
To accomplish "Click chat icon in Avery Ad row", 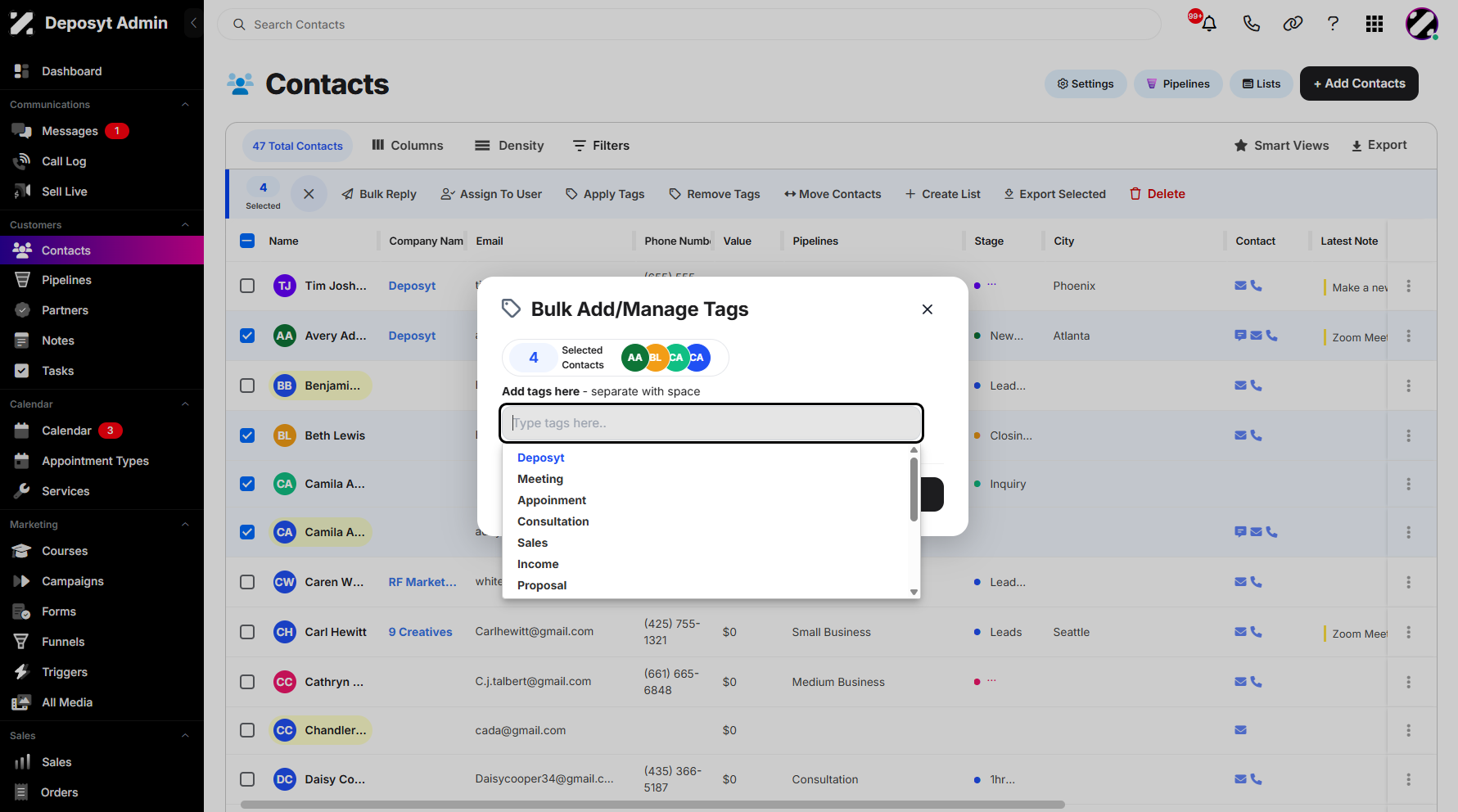I will tap(1240, 336).
